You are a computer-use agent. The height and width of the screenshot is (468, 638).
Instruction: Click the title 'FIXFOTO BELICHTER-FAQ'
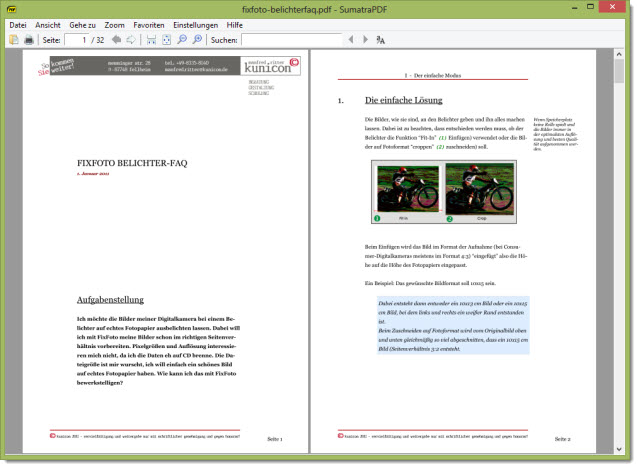coord(132,163)
